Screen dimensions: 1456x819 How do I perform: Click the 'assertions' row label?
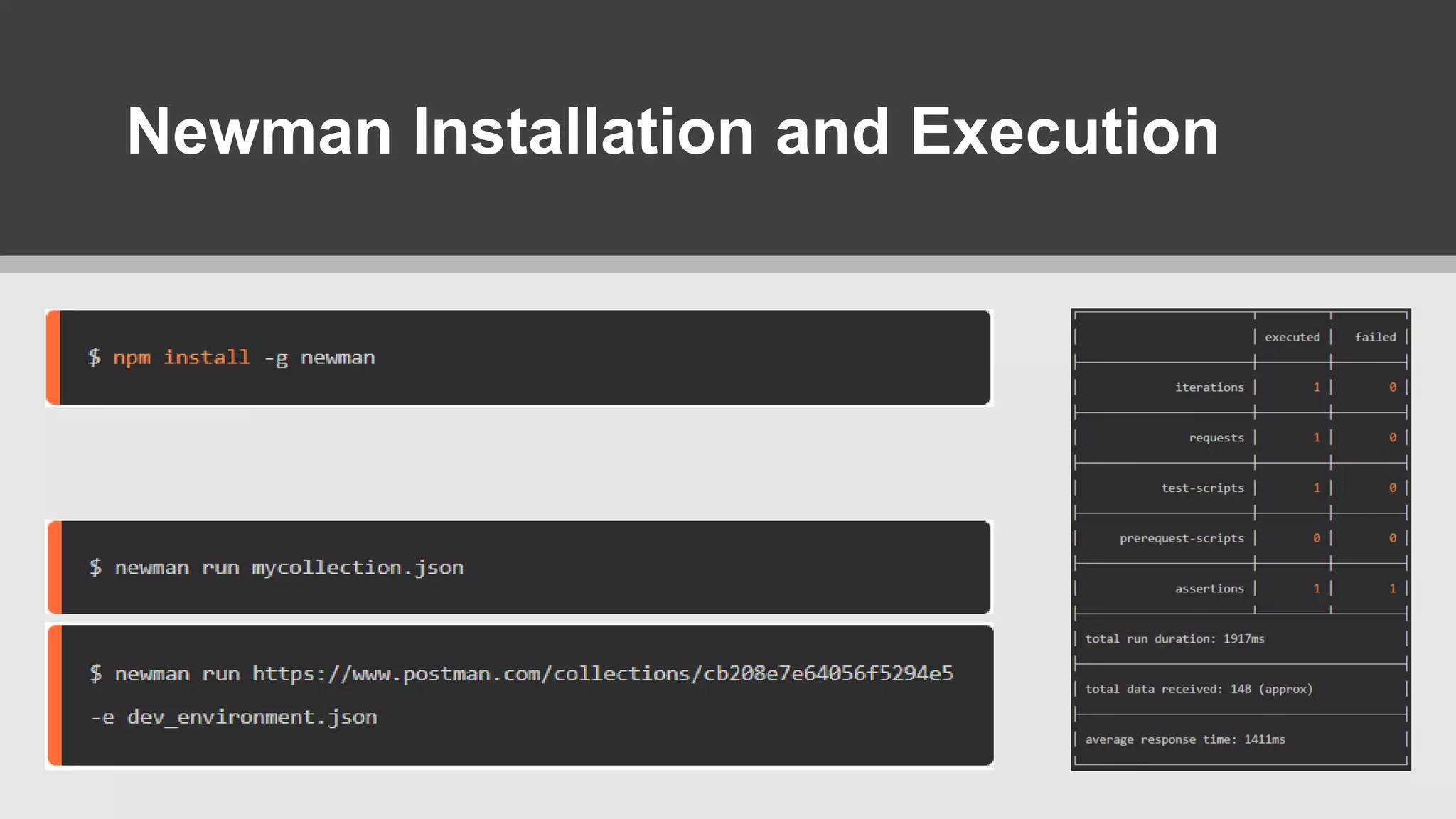coord(1209,589)
